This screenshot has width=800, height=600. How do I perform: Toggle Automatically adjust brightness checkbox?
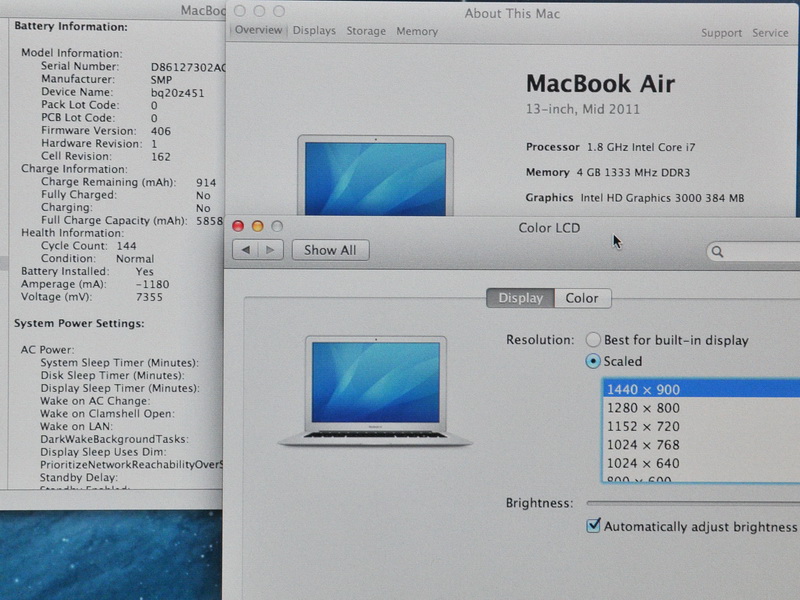(x=593, y=526)
